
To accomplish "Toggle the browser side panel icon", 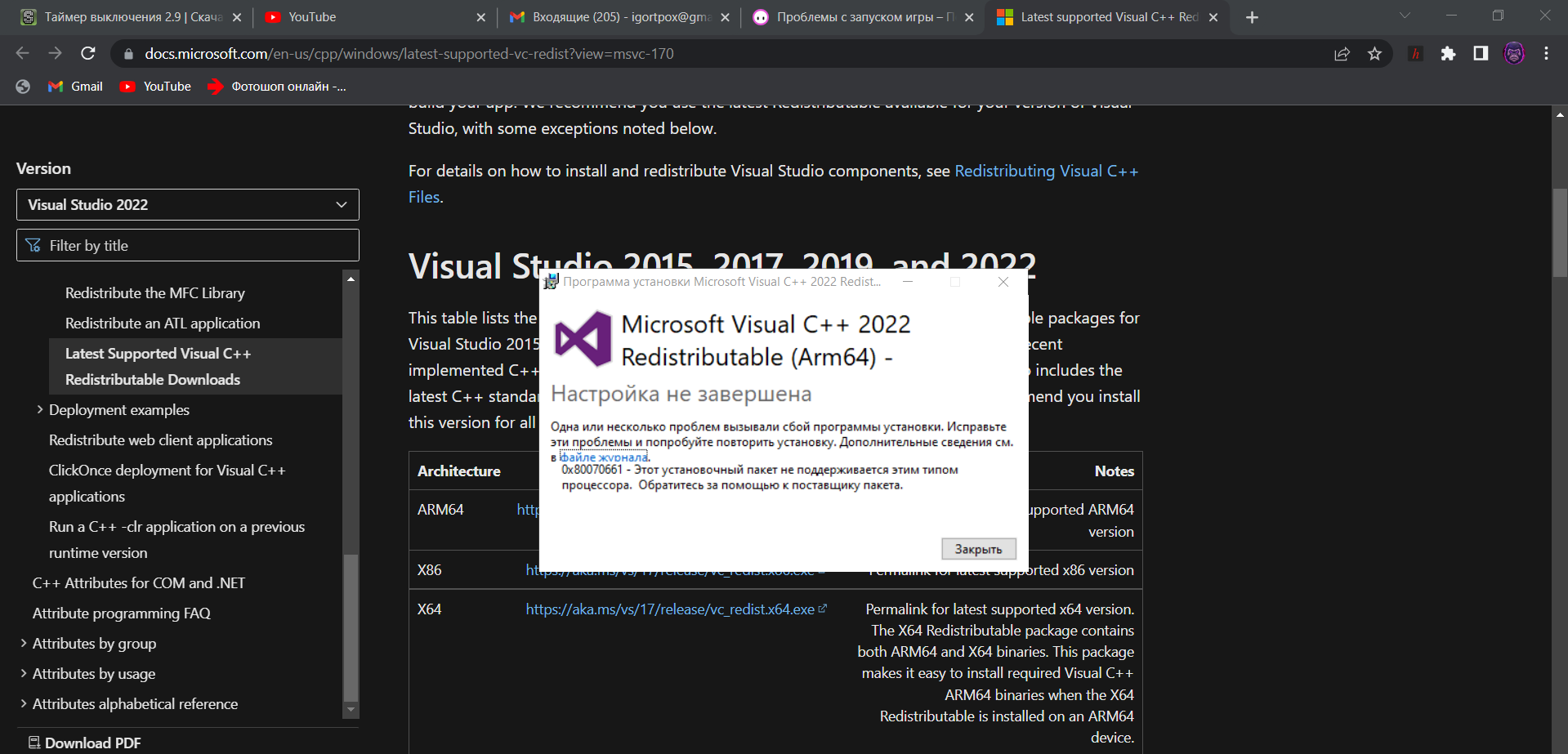I will click(x=1481, y=54).
